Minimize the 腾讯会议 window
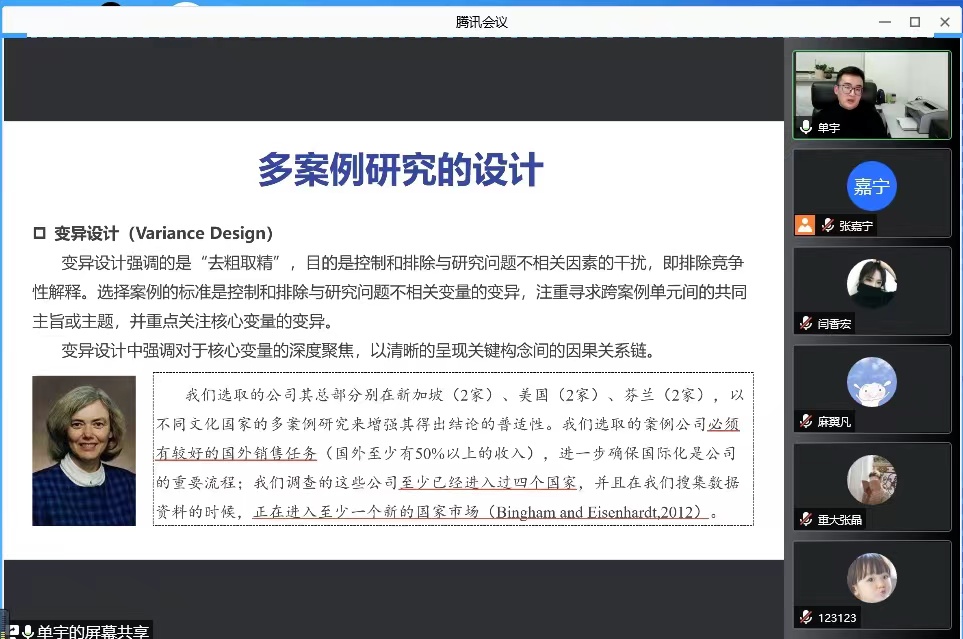 (x=886, y=21)
